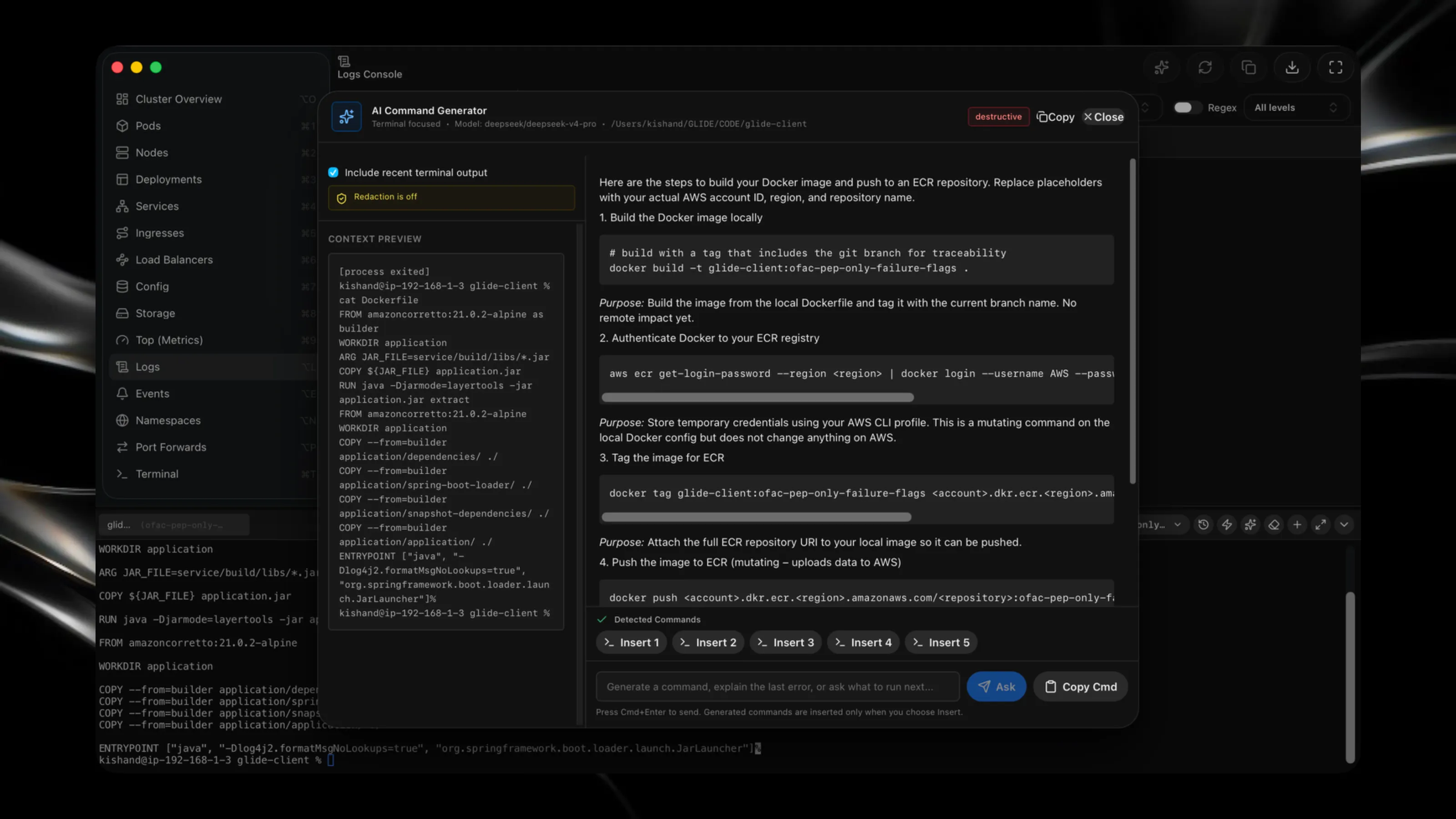Clear terminal with the eraser icon
Screen dimensions: 1456x819
[1274, 525]
